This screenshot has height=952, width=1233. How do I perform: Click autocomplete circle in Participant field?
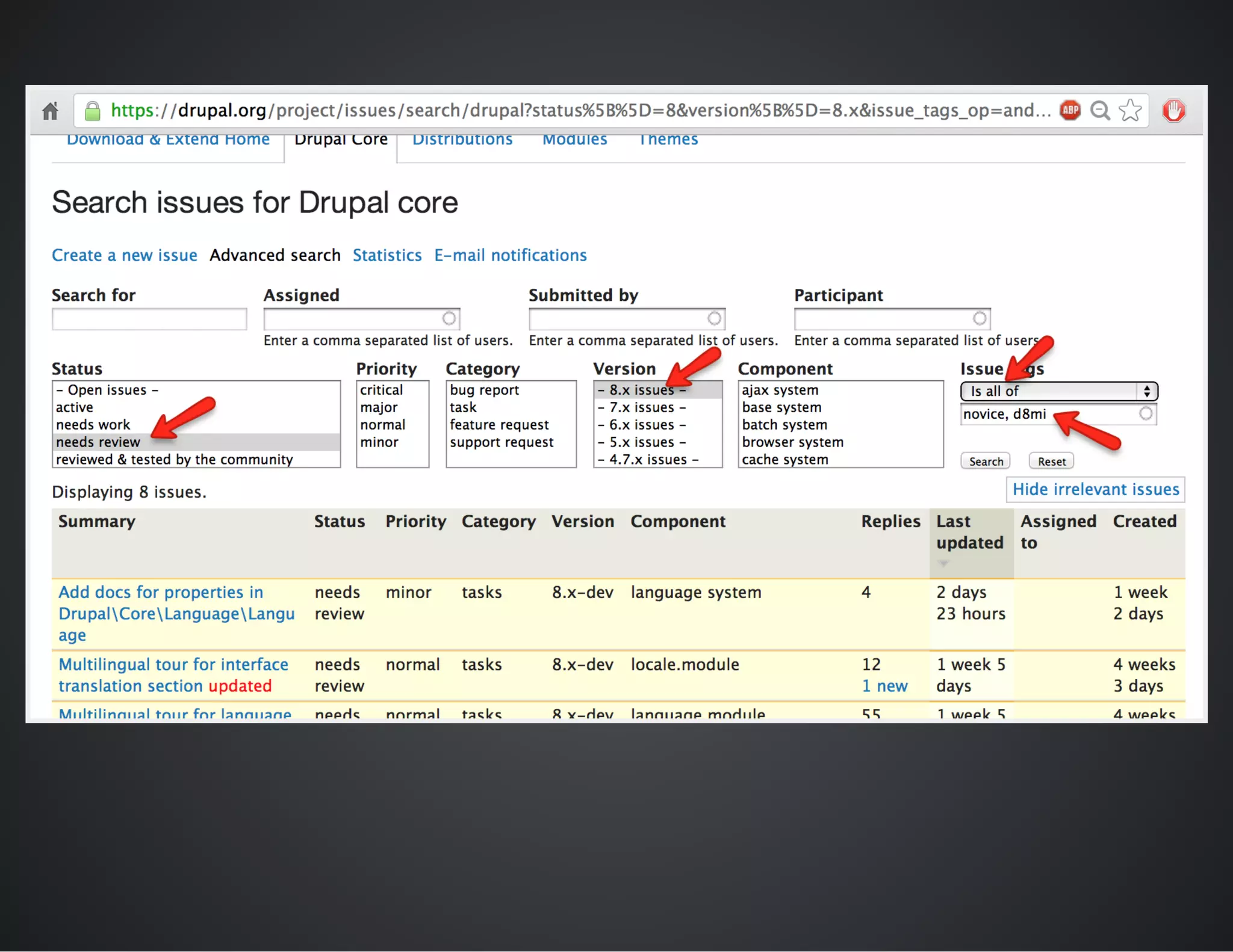click(980, 318)
